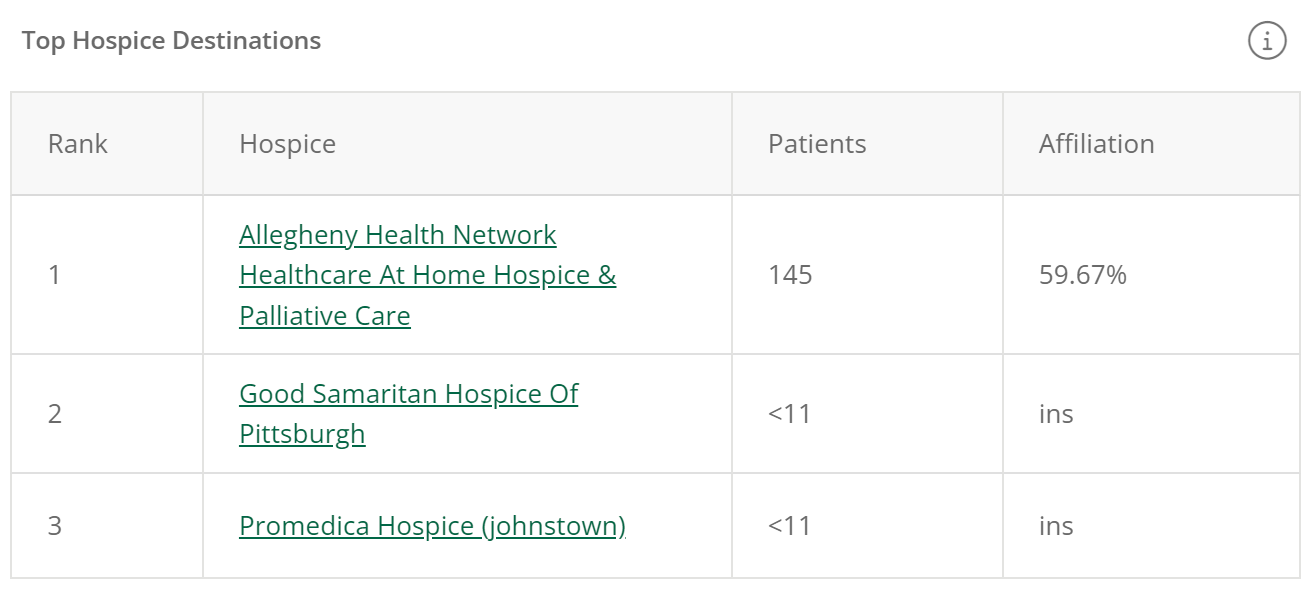Click the Top Hospice Destinations title
The image size is (1311, 590).
click(171, 41)
